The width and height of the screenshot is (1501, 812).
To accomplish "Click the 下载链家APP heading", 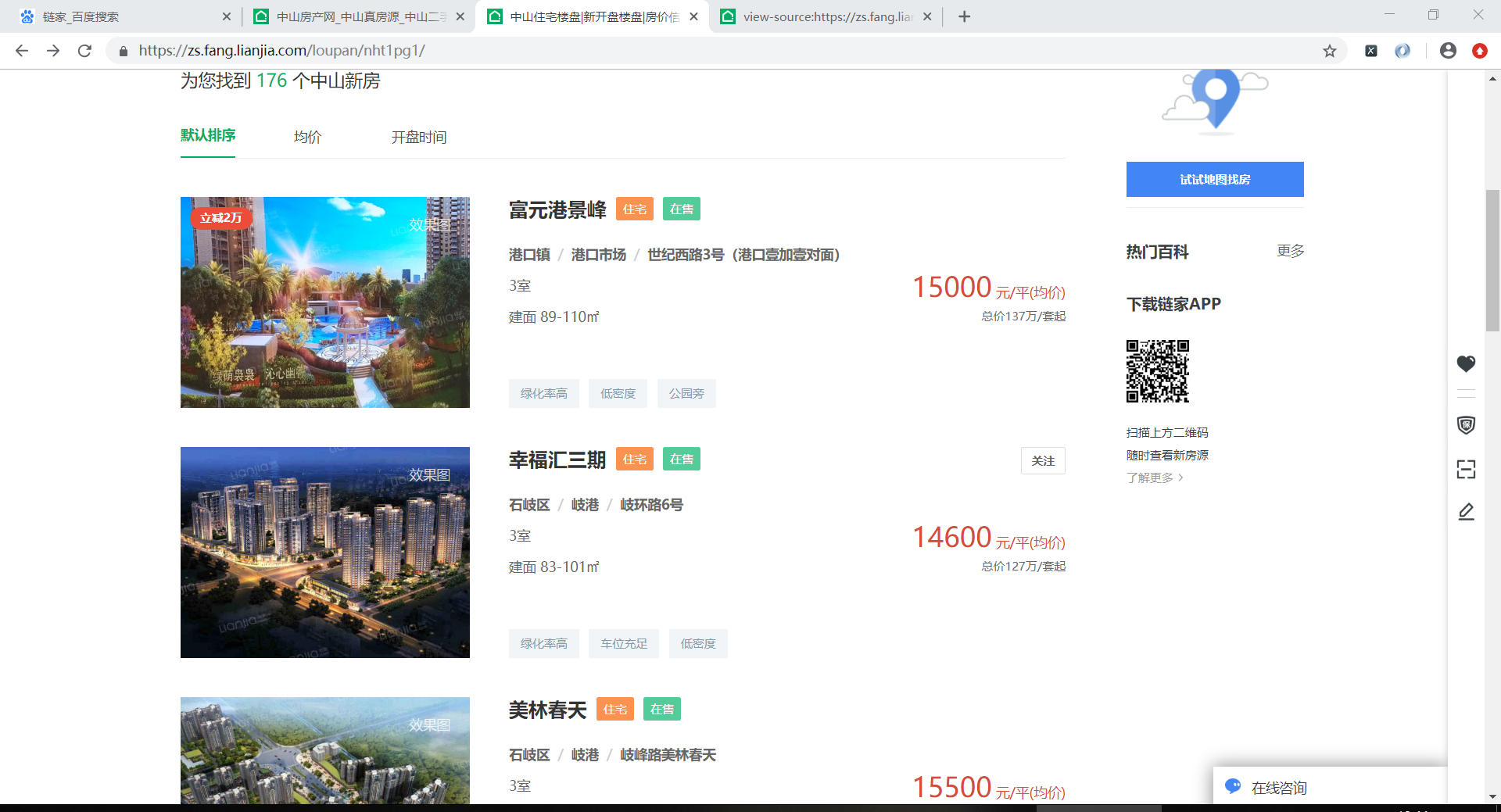I will (1173, 304).
